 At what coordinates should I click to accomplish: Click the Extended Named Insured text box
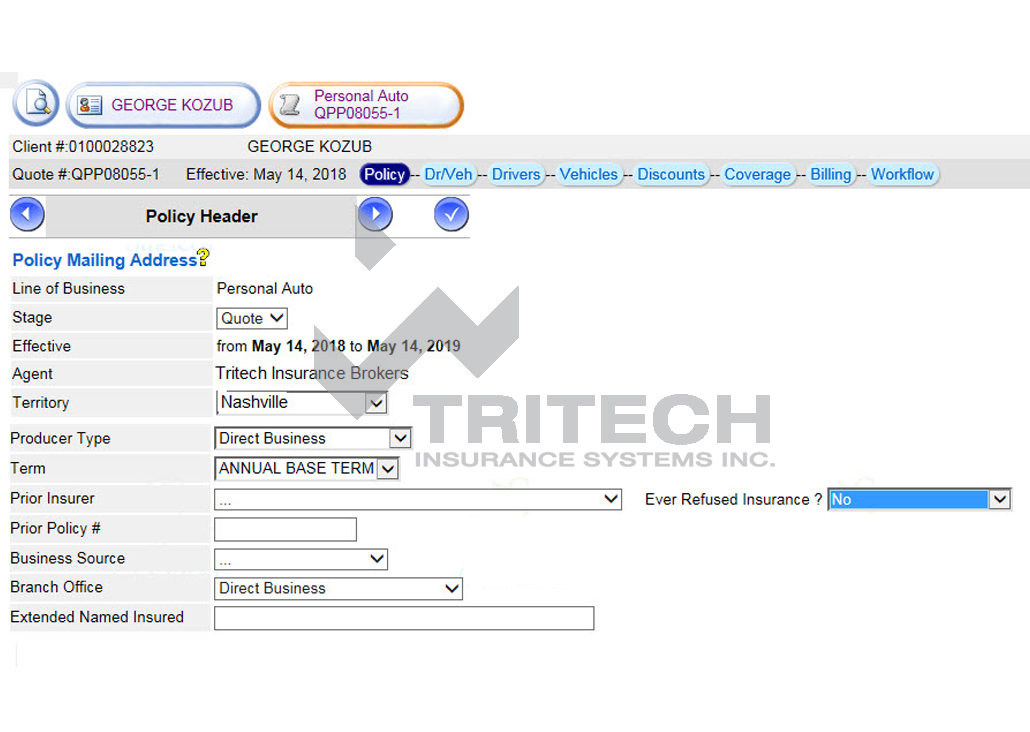point(404,618)
